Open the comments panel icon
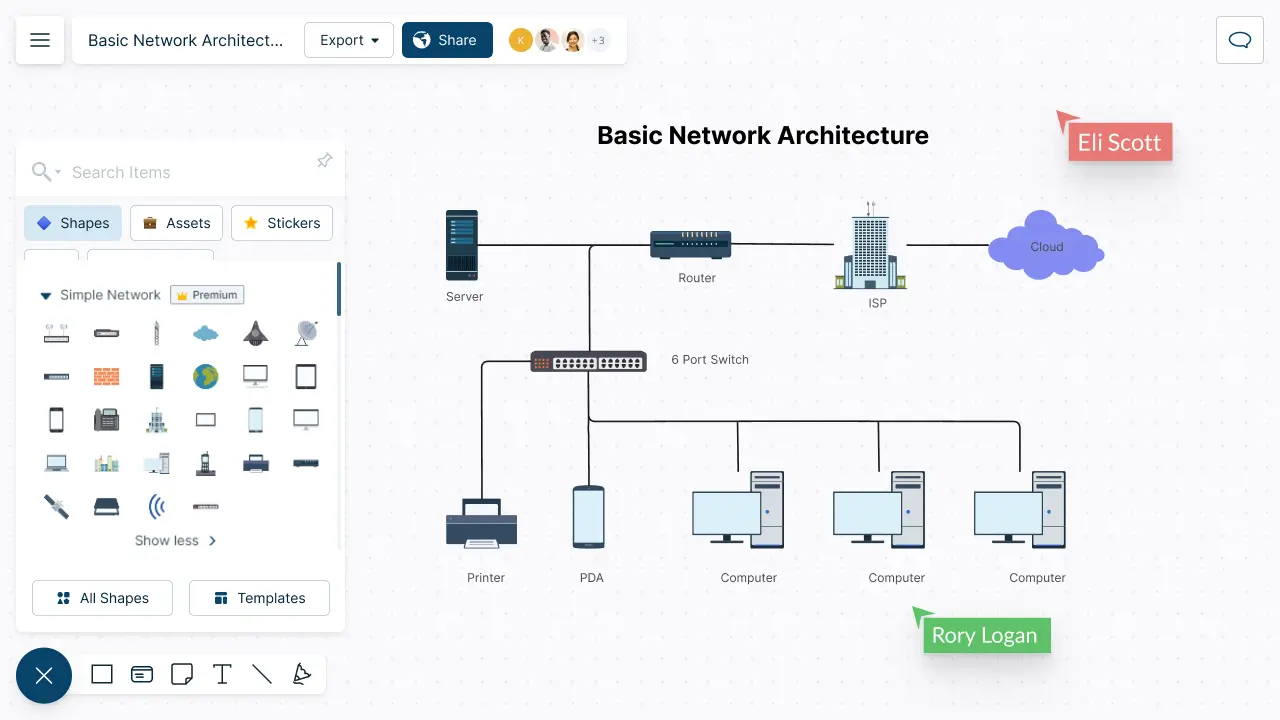Image resolution: width=1280 pixels, height=720 pixels. pos(1240,40)
